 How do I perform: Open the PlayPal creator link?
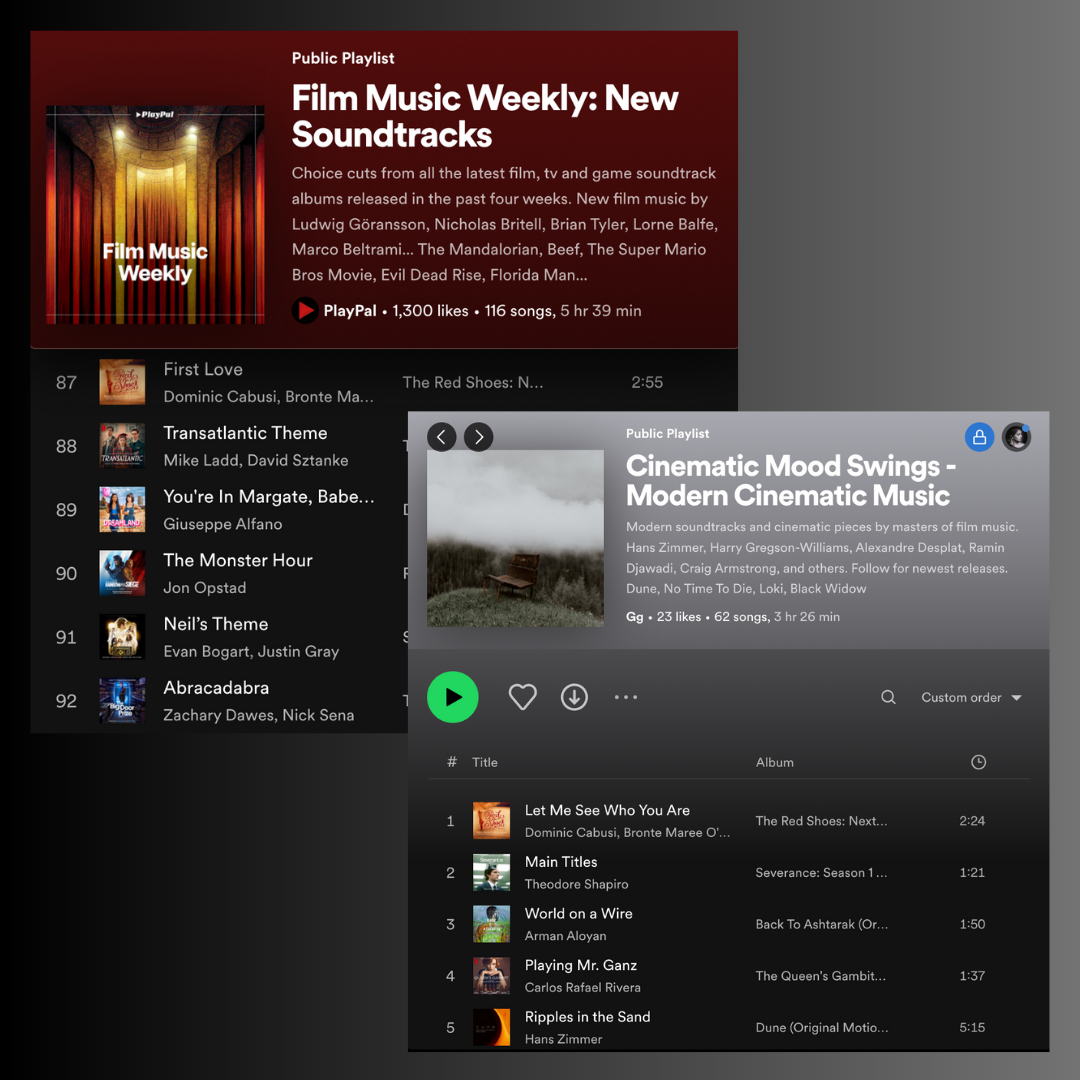pos(350,311)
